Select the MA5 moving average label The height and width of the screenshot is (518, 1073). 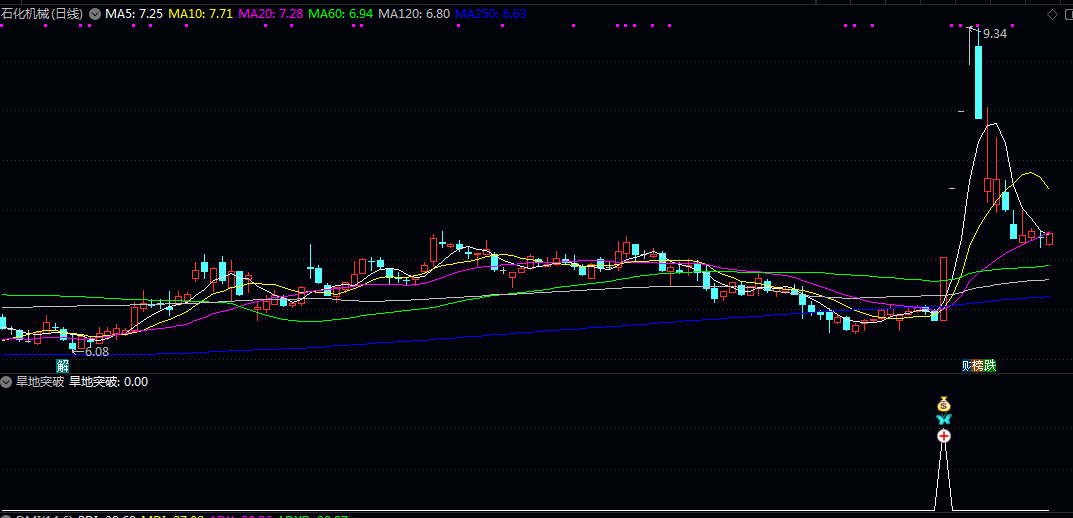coord(133,14)
